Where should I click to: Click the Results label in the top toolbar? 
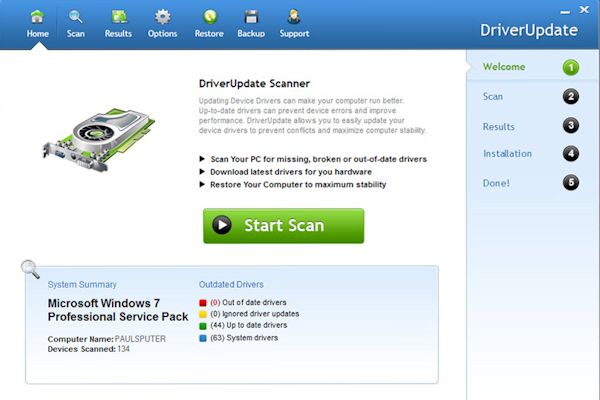(118, 34)
